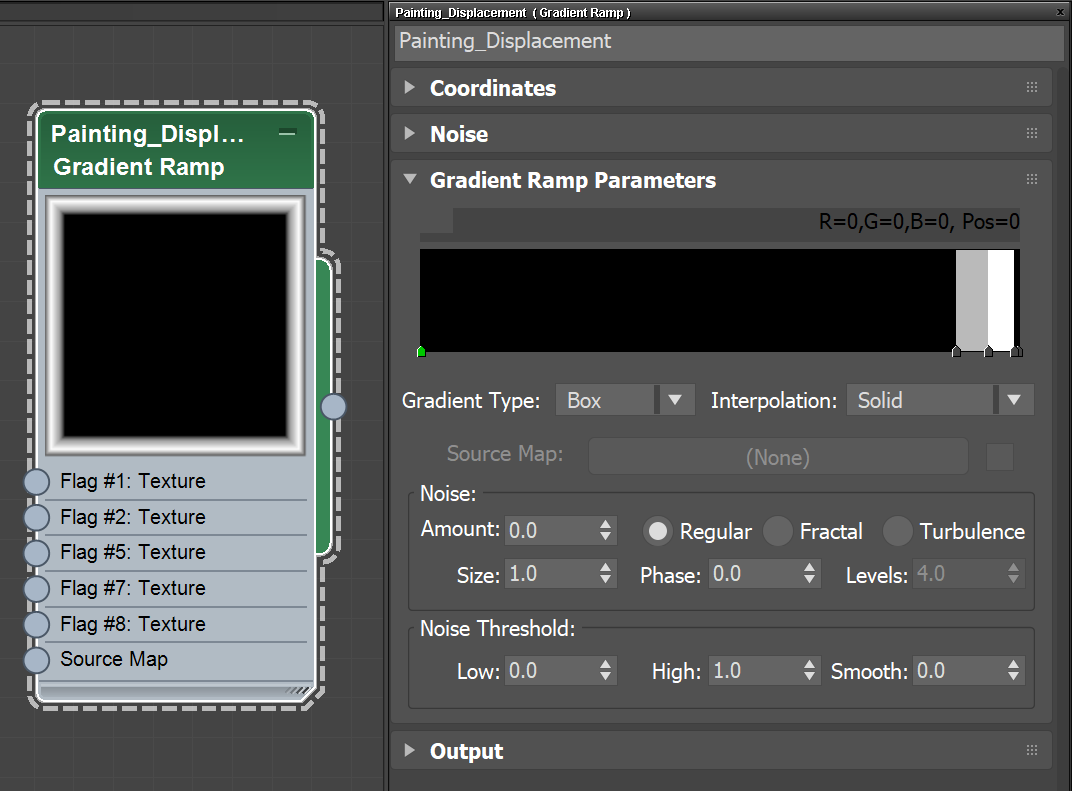Click the Flag #8: Texture input socket
Image resolution: width=1072 pixels, height=791 pixels.
36,623
